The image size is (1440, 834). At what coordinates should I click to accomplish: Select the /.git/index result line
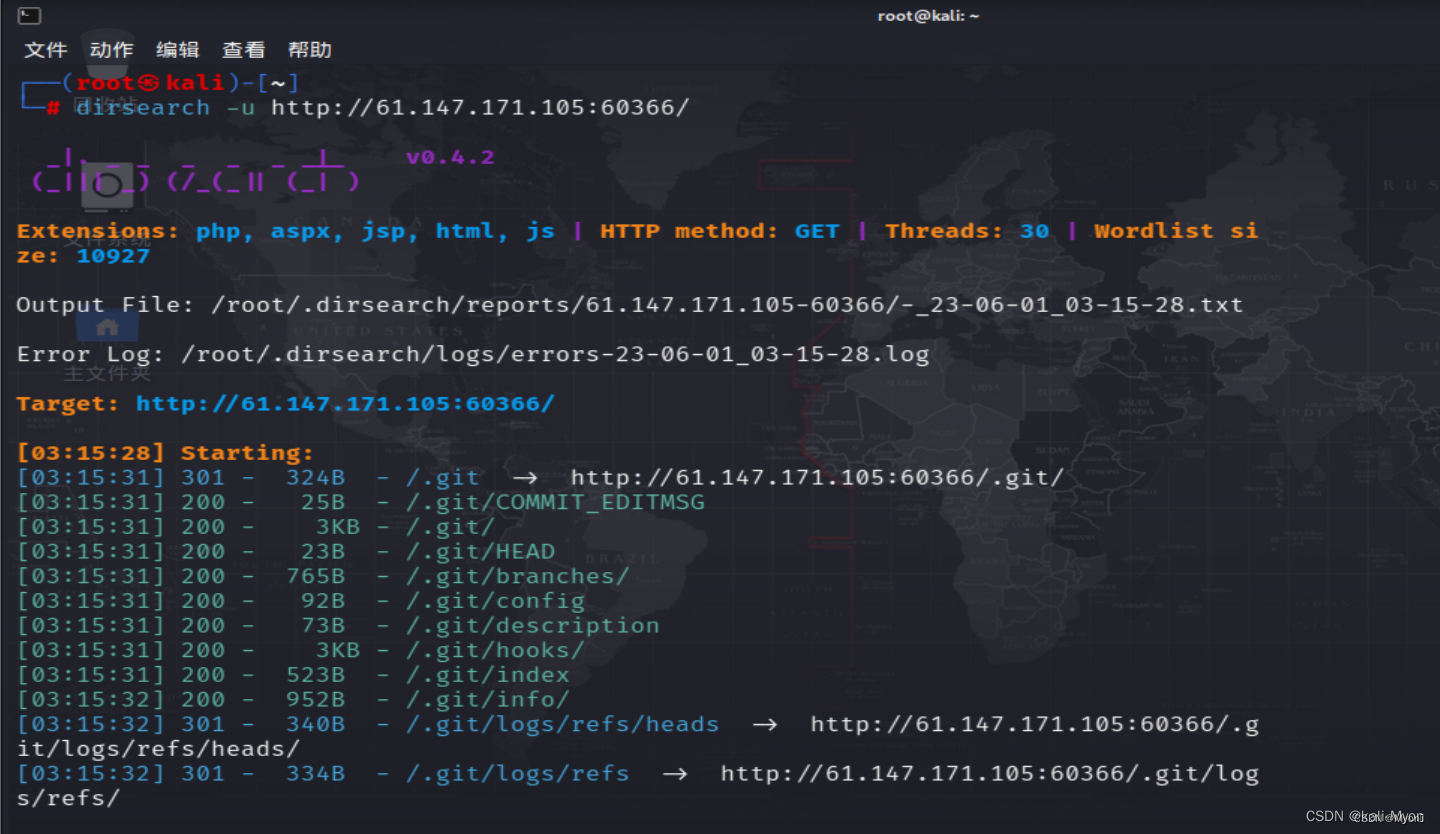(x=293, y=675)
